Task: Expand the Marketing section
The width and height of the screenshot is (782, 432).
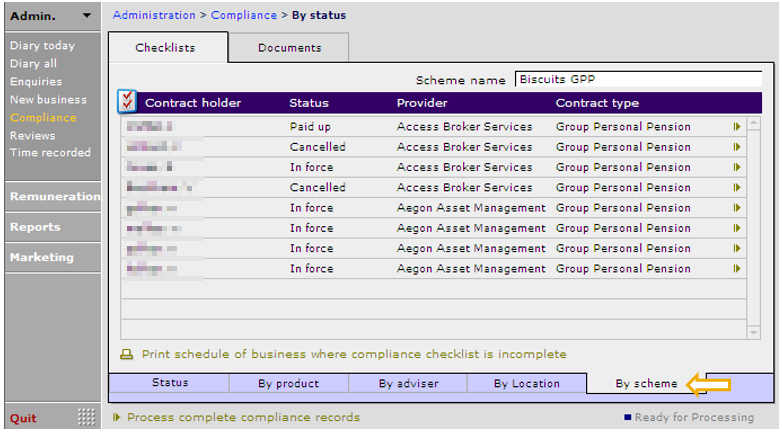Action: click(53, 257)
